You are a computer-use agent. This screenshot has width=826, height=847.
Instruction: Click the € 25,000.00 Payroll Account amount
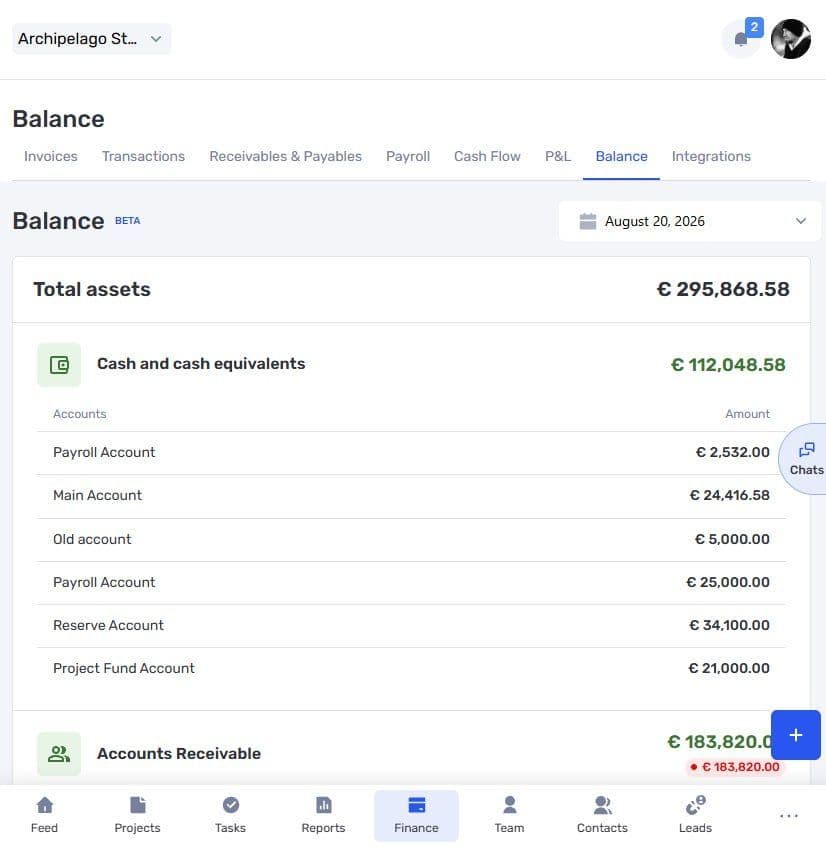point(728,582)
